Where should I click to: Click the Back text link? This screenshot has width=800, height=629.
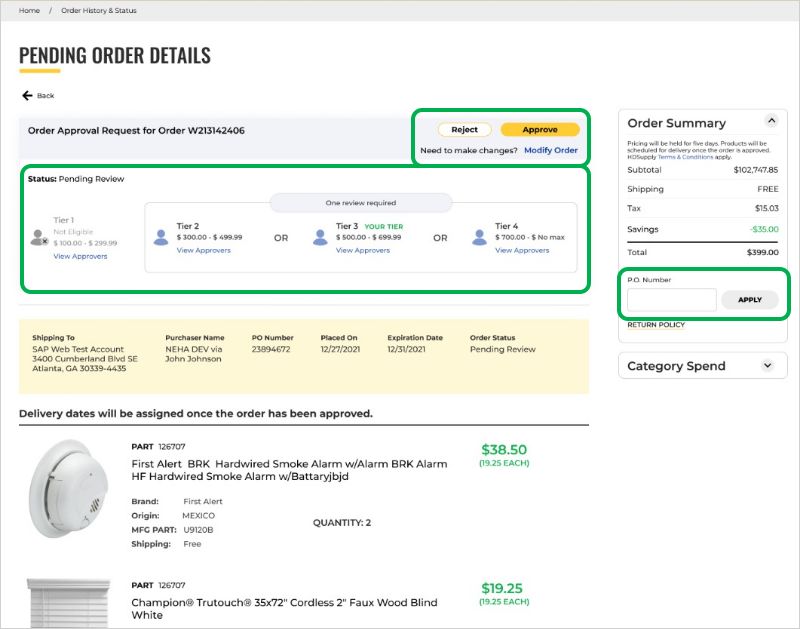[45, 95]
